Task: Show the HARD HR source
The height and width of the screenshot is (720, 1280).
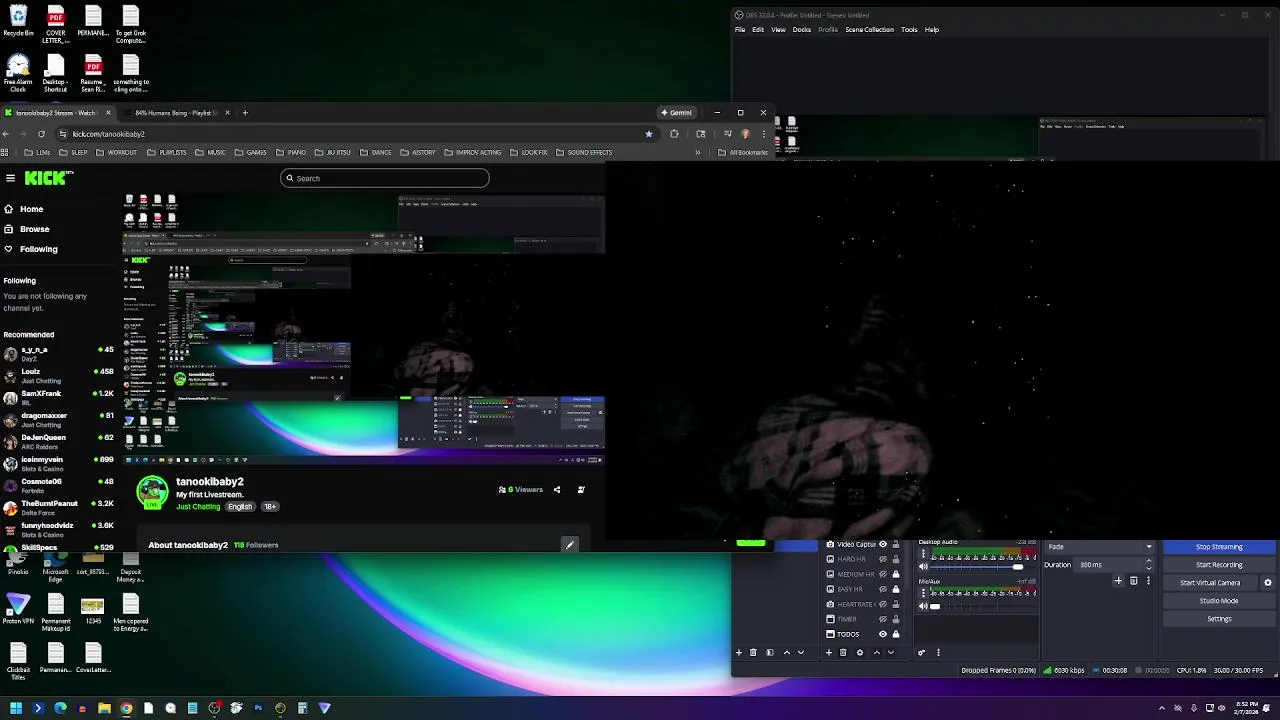Action: [x=882, y=559]
